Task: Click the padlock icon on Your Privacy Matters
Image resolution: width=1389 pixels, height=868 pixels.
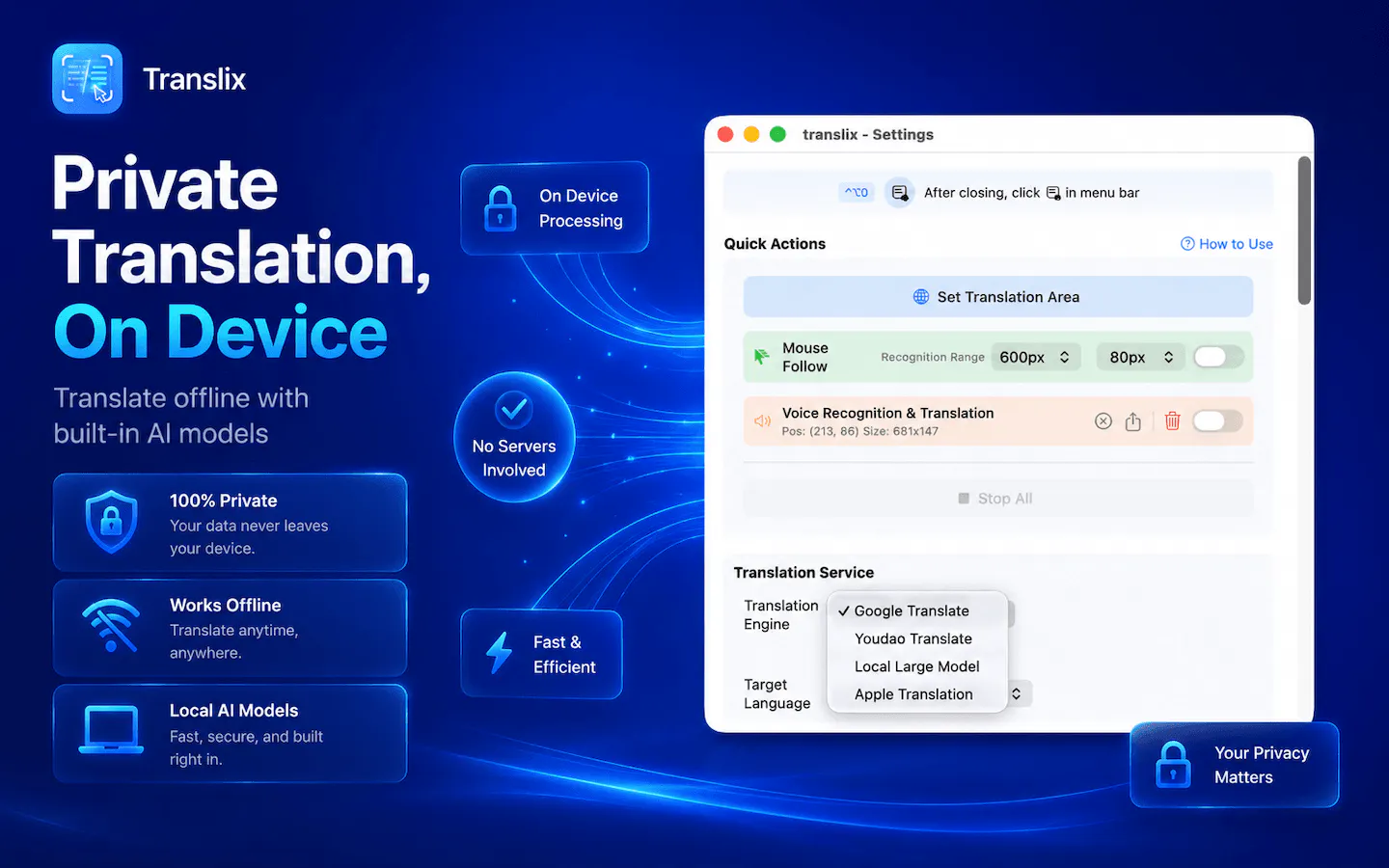Action: pyautogui.click(x=1173, y=764)
